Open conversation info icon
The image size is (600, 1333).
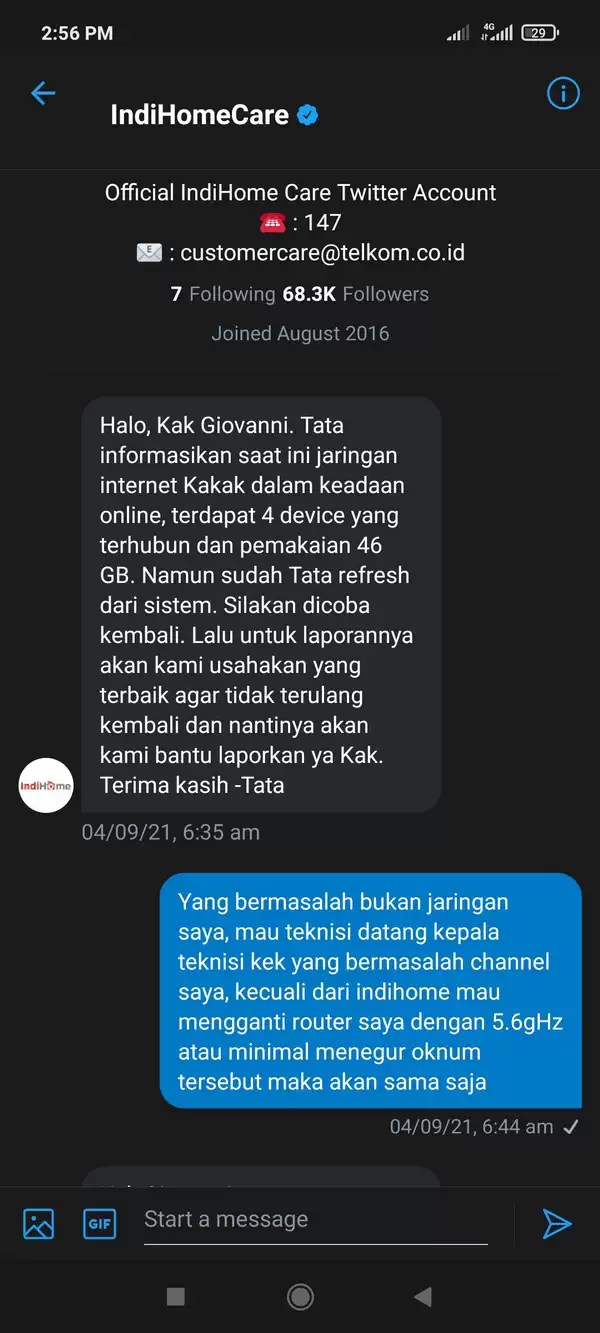[563, 94]
